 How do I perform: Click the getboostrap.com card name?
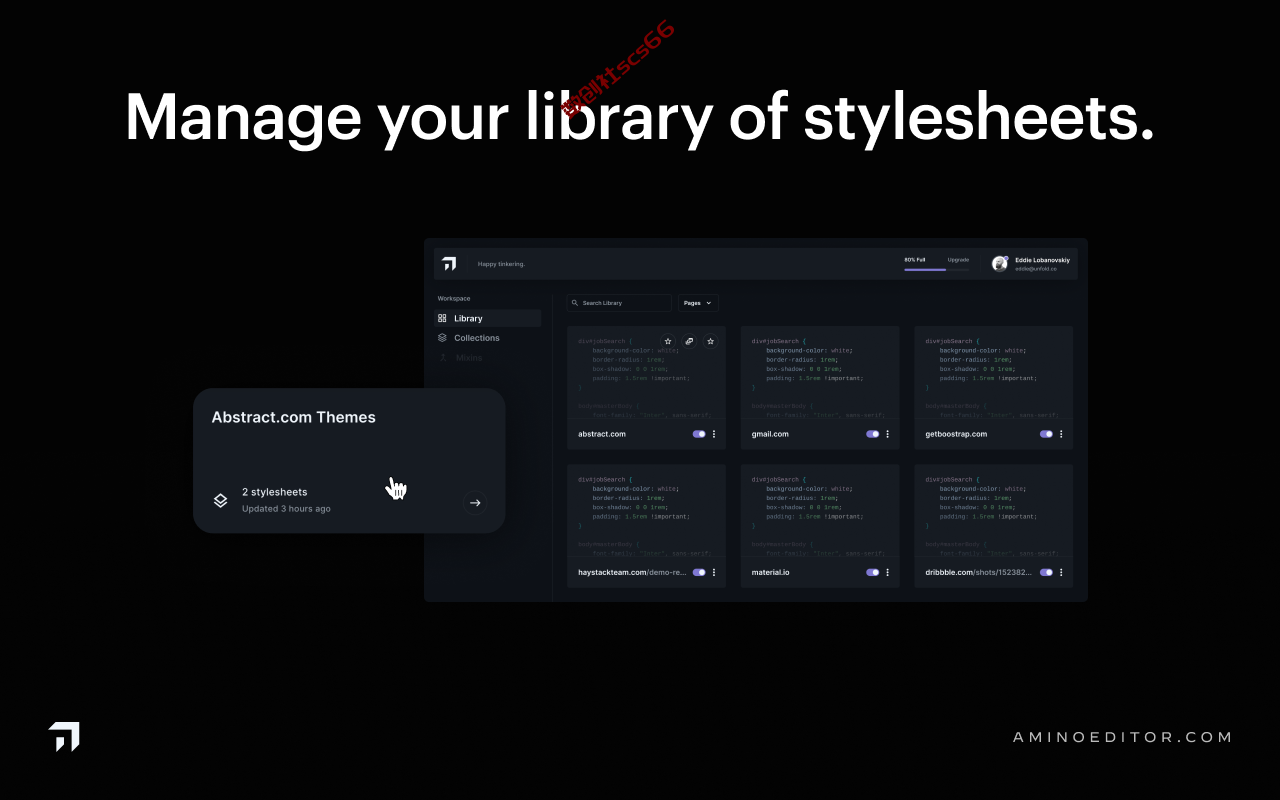click(956, 434)
